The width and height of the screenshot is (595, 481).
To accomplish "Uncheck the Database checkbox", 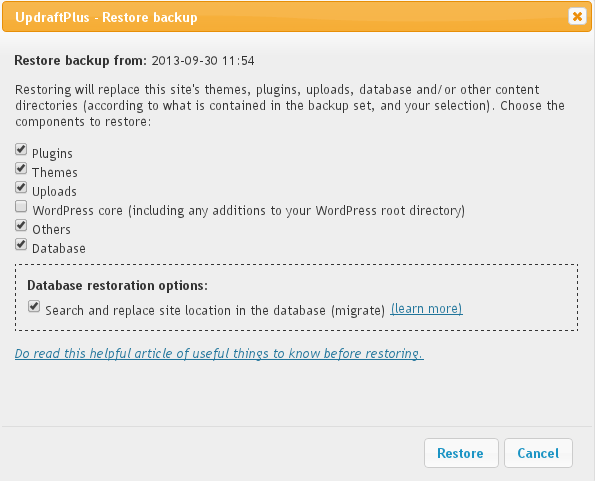I will pos(21,244).
